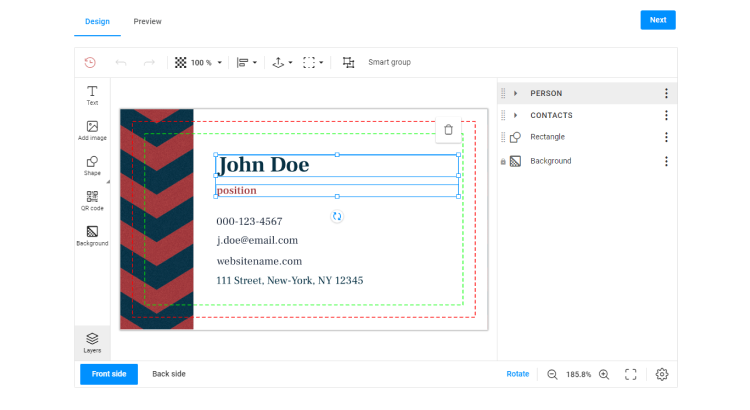
Task: Toggle the Layers panel button
Action: coord(92,343)
